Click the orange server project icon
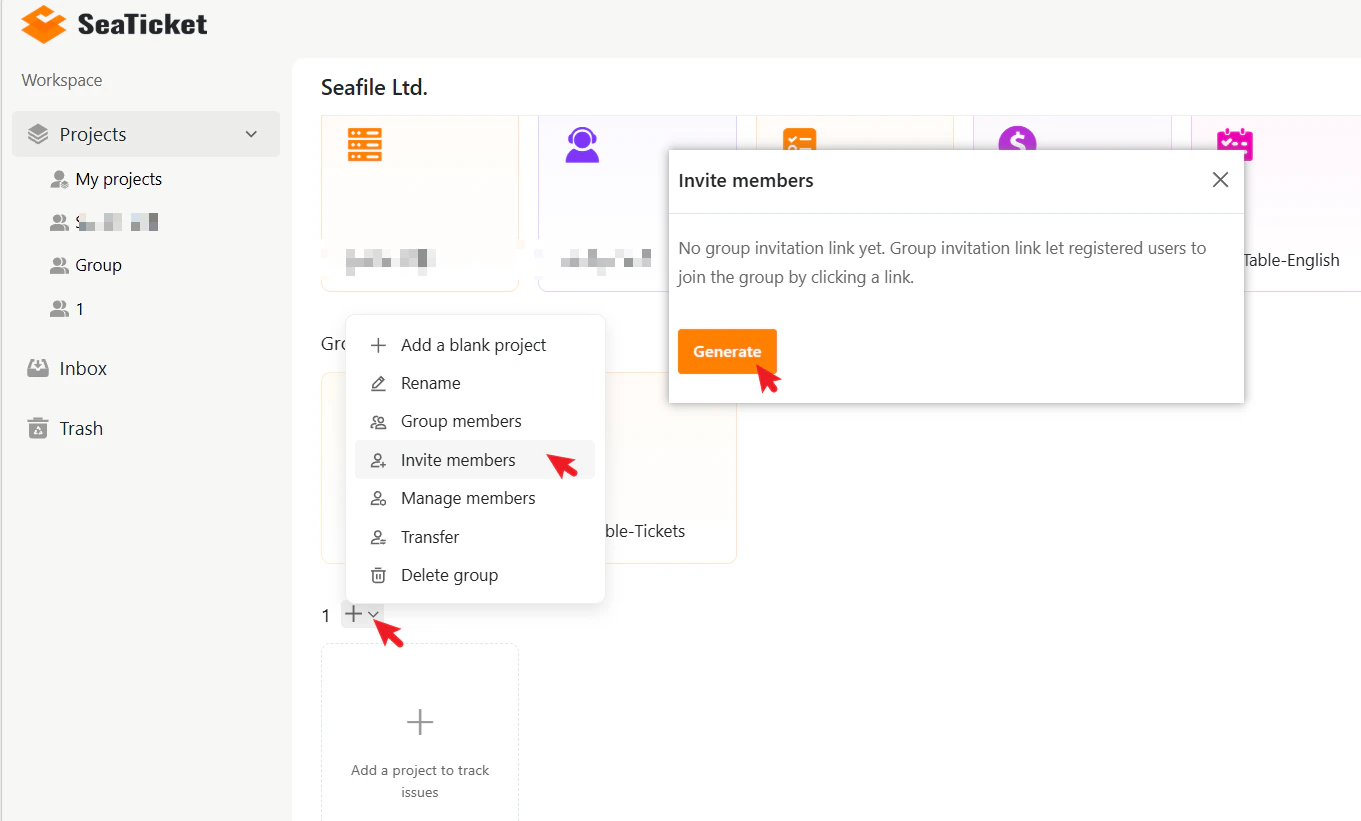Viewport: 1361px width, 821px height. tap(365, 144)
